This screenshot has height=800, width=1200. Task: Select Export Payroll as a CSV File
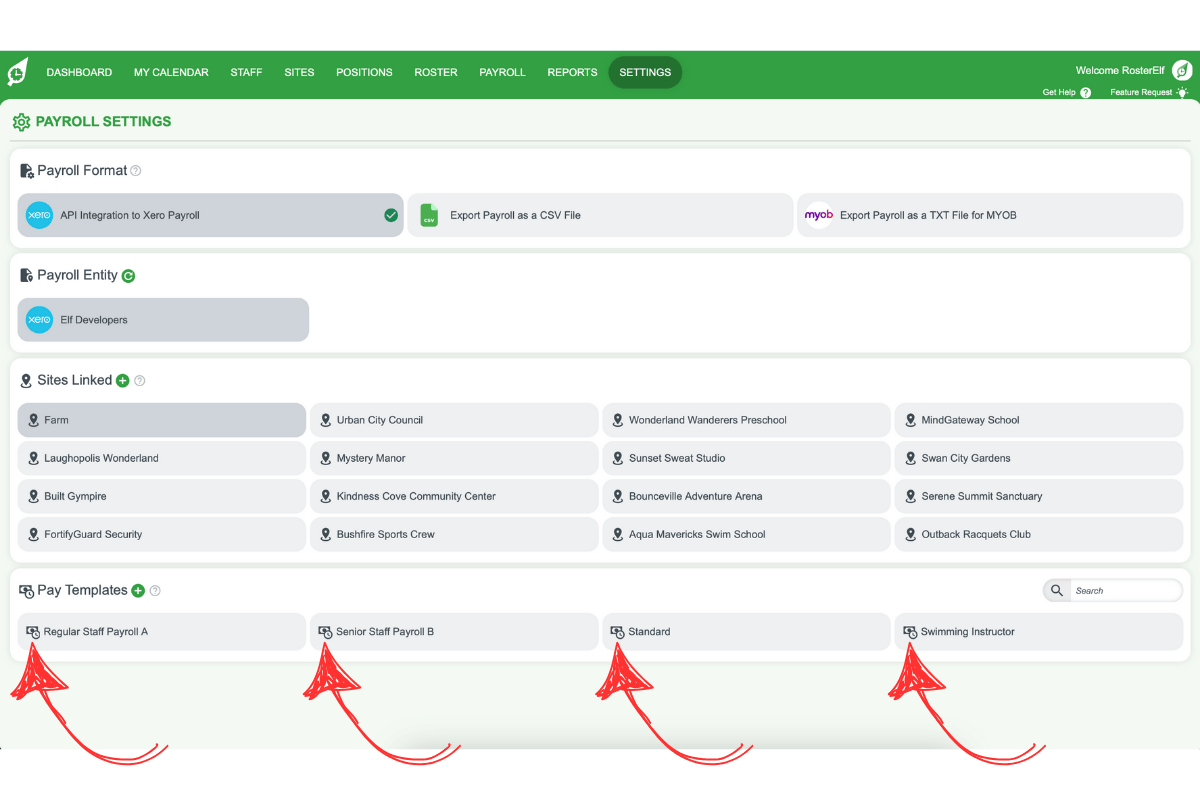(600, 215)
